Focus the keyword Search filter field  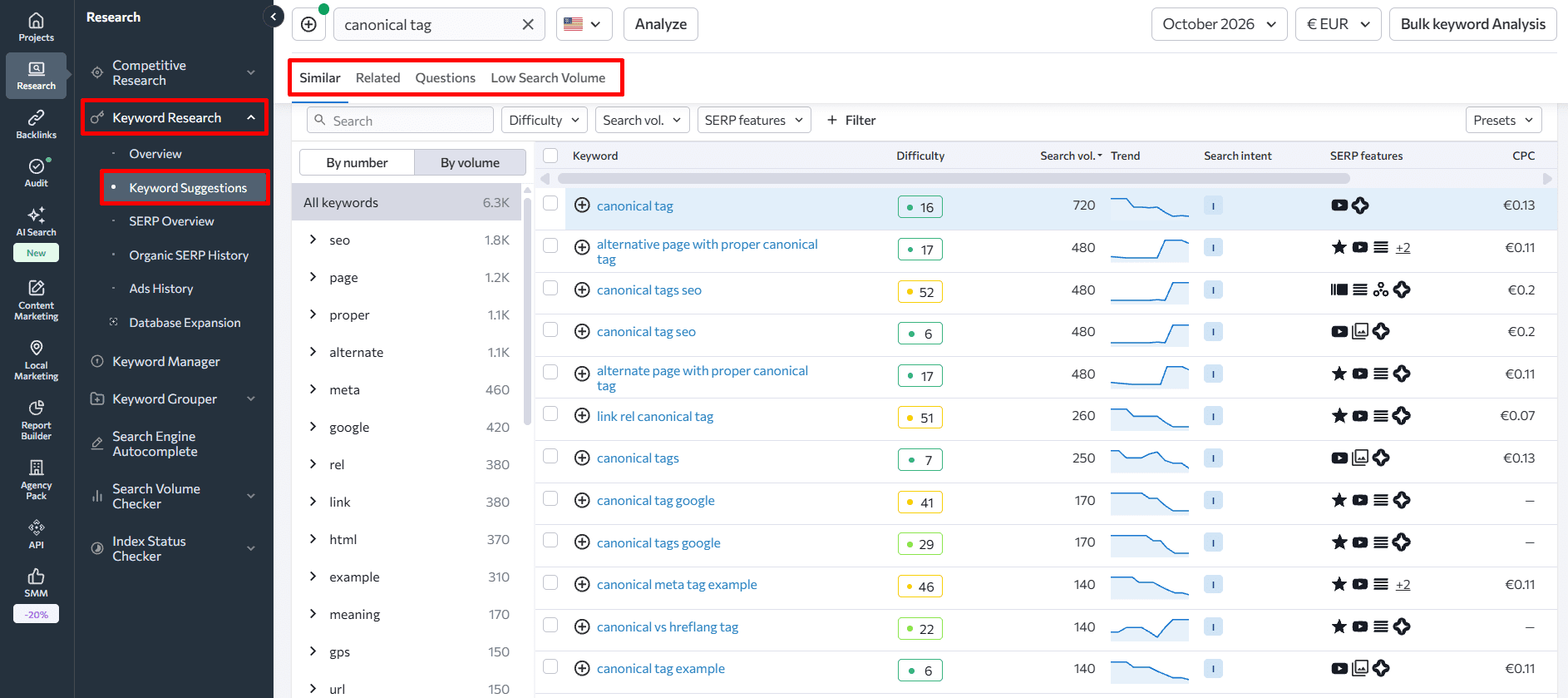click(x=400, y=120)
